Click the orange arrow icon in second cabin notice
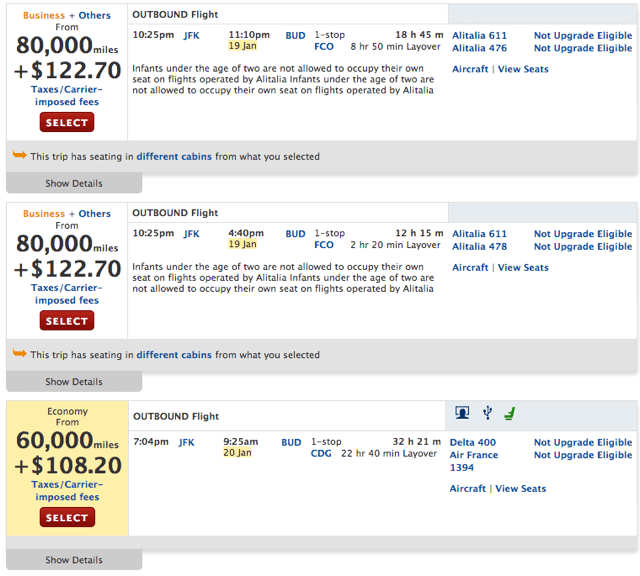Screen dimensions: 640x576 coord(20,353)
